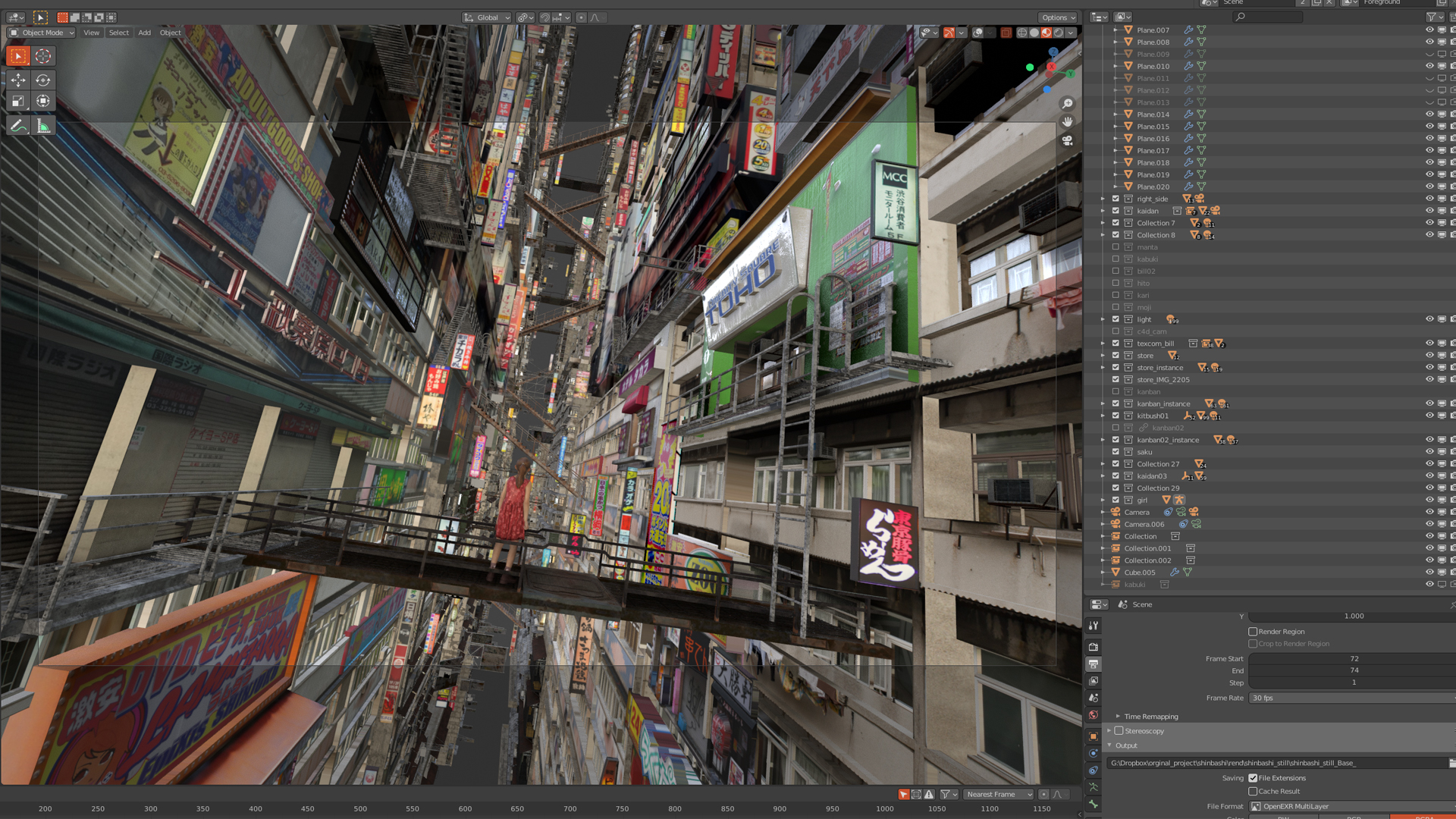Click the Y aspect 1.000 field
This screenshot has height=819, width=1456.
[x=1352, y=617]
